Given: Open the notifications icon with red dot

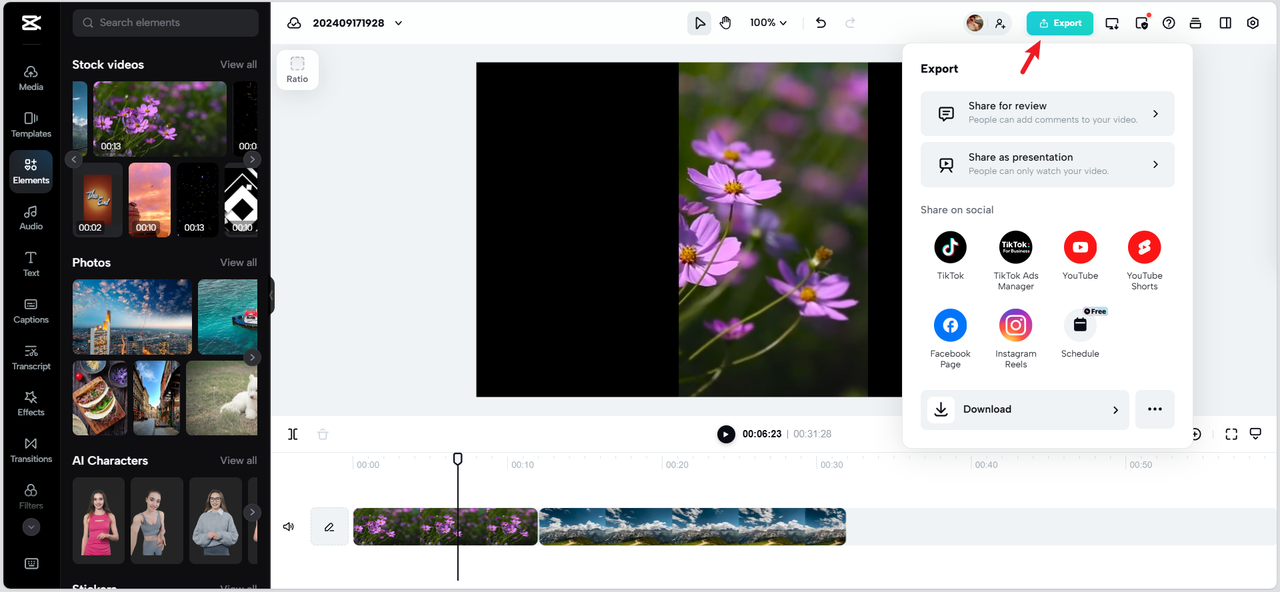Looking at the screenshot, I should click(x=1142, y=23).
